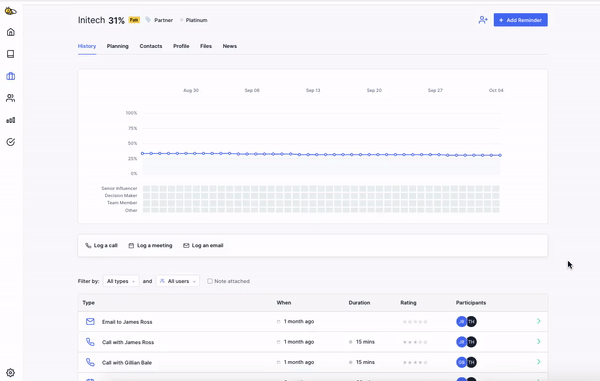Screen dimensions: 600x381
Task: Click the Type column header
Action: (x=88, y=303)
